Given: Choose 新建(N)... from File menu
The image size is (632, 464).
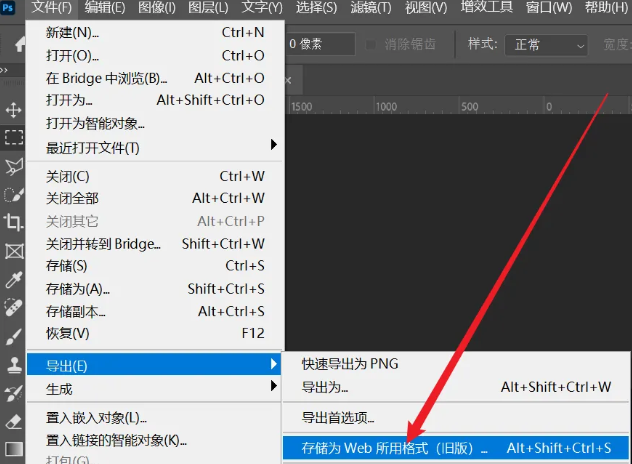Looking at the screenshot, I should click(x=155, y=33).
